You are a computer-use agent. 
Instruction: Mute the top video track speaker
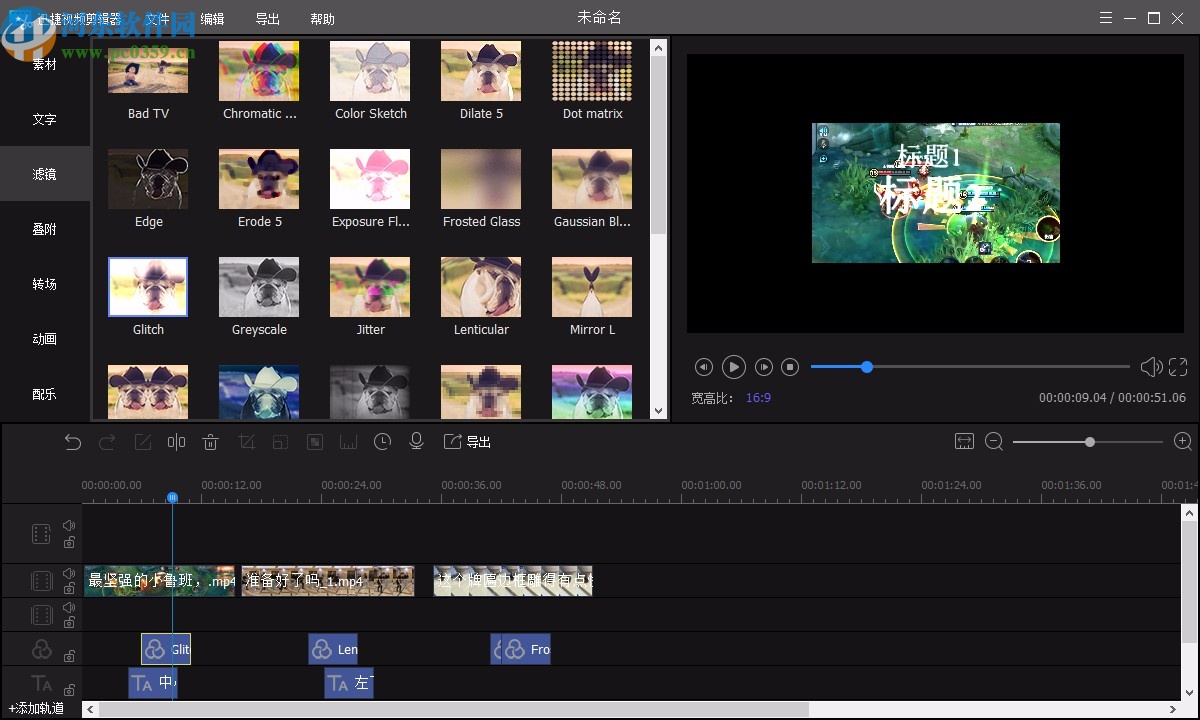[69, 525]
